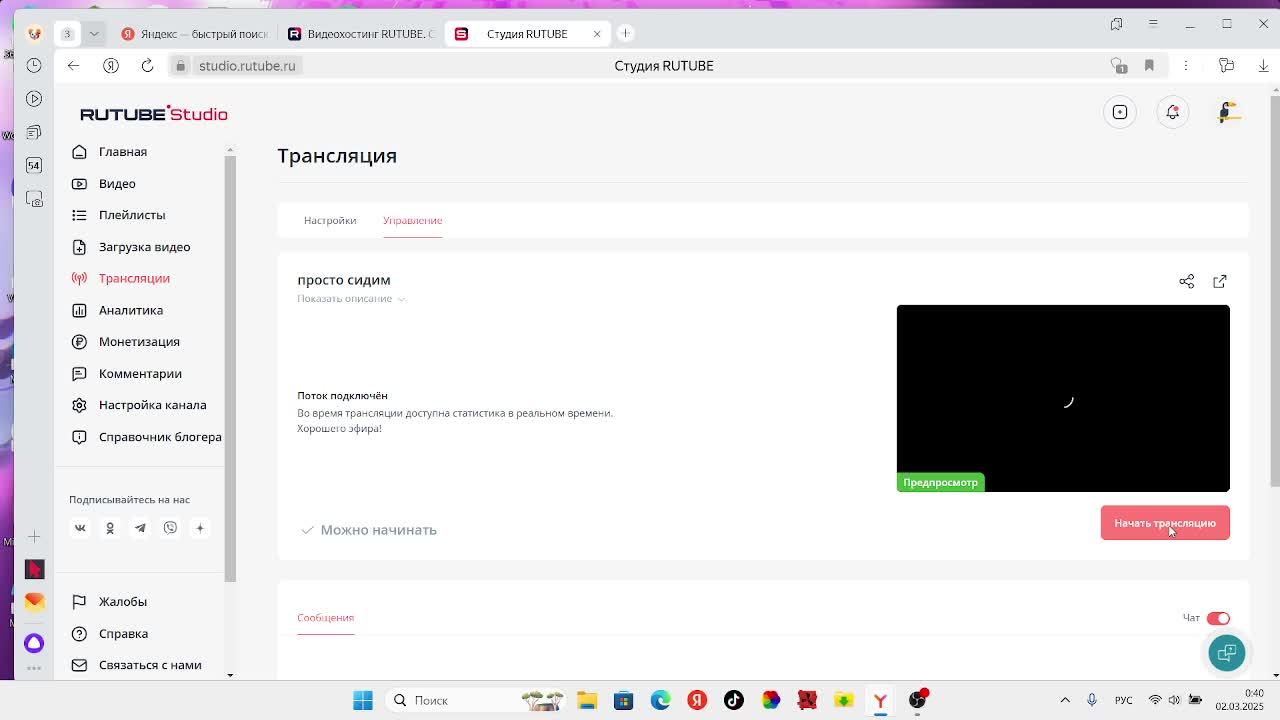The height and width of the screenshot is (720, 1280).
Task: Click the Начать трансляцию button
Action: pos(1165,523)
